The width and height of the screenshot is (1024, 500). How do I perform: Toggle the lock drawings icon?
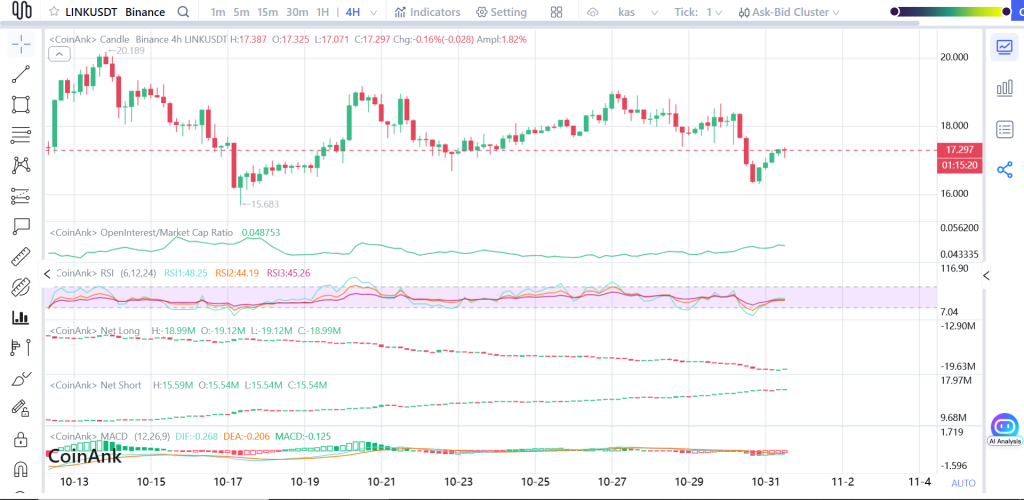click(20, 439)
